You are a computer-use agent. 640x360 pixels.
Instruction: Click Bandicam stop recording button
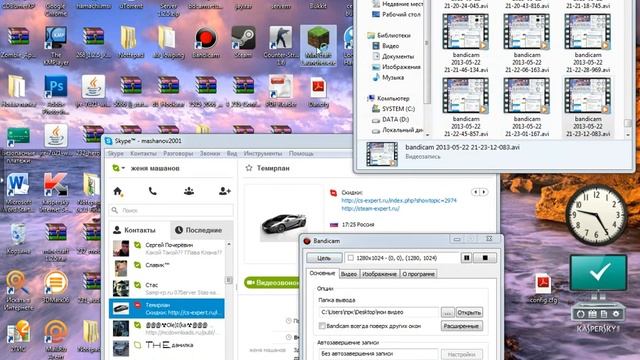tap(485, 258)
